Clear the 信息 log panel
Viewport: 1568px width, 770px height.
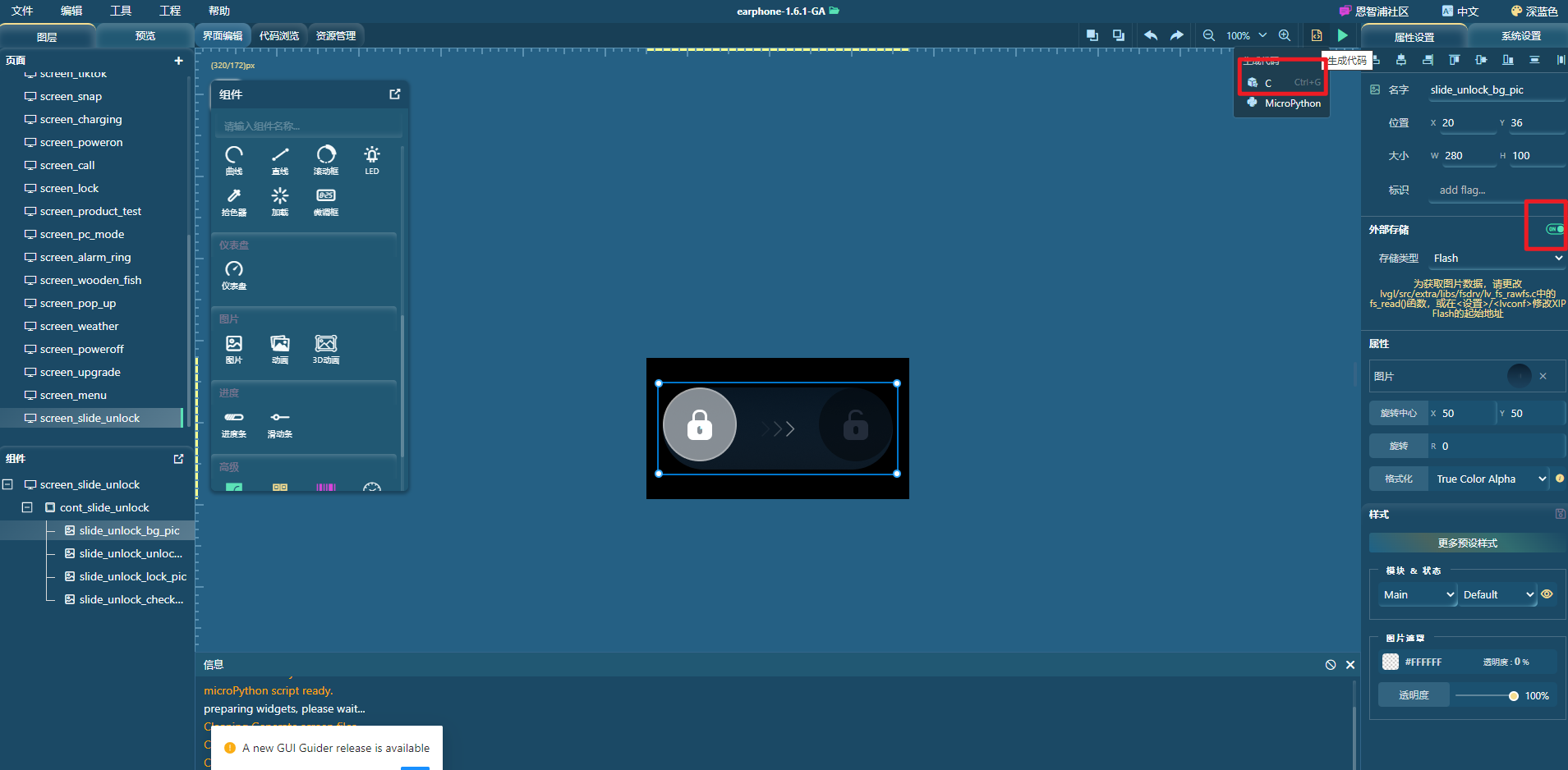pos(1331,665)
